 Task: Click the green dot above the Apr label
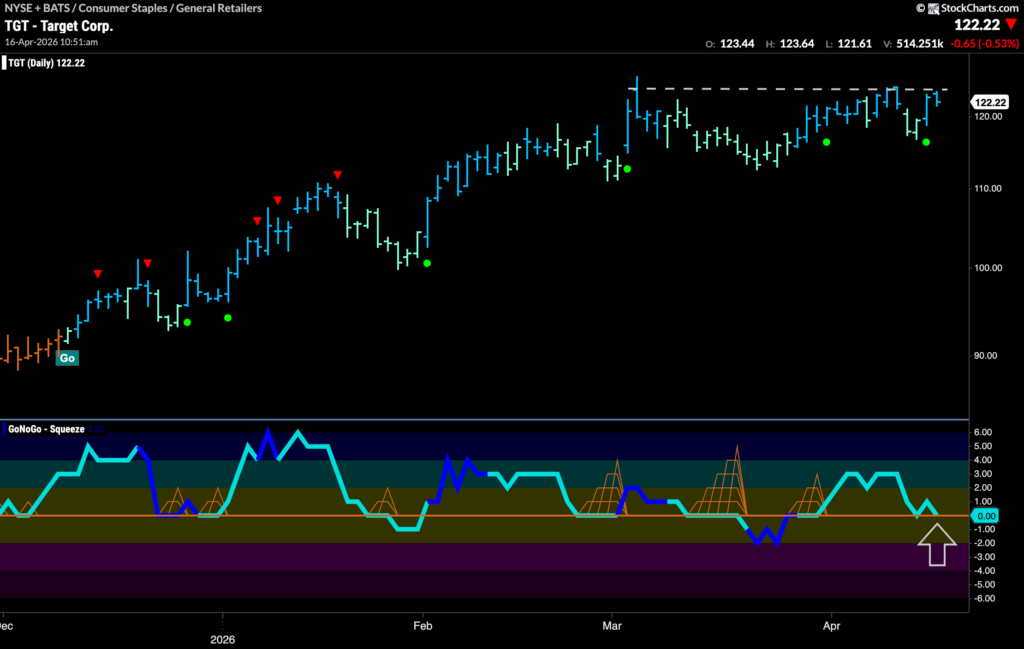point(827,142)
